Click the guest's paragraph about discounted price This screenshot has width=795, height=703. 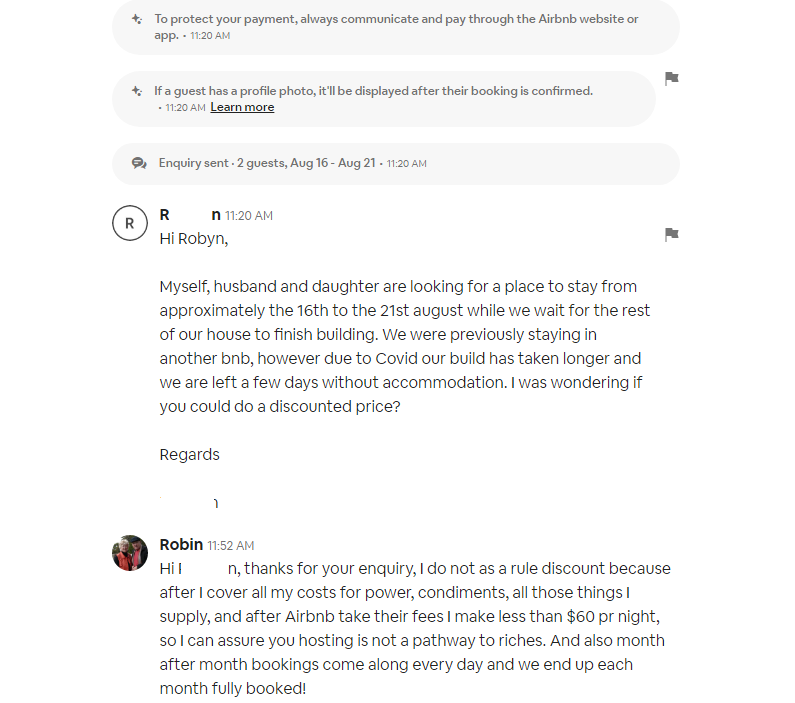(400, 346)
